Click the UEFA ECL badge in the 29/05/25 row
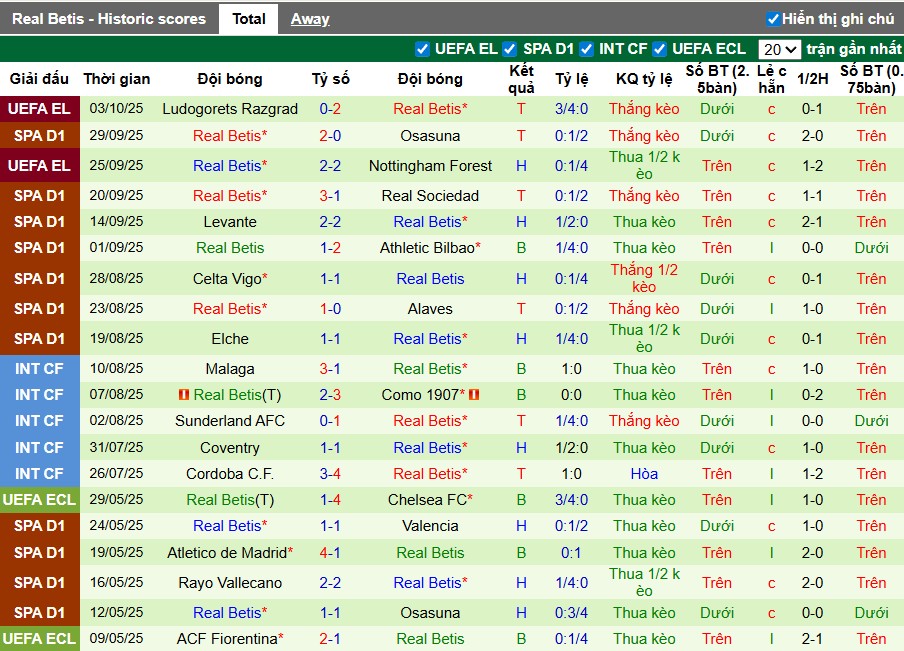Image resolution: width=904 pixels, height=651 pixels. (x=40, y=500)
